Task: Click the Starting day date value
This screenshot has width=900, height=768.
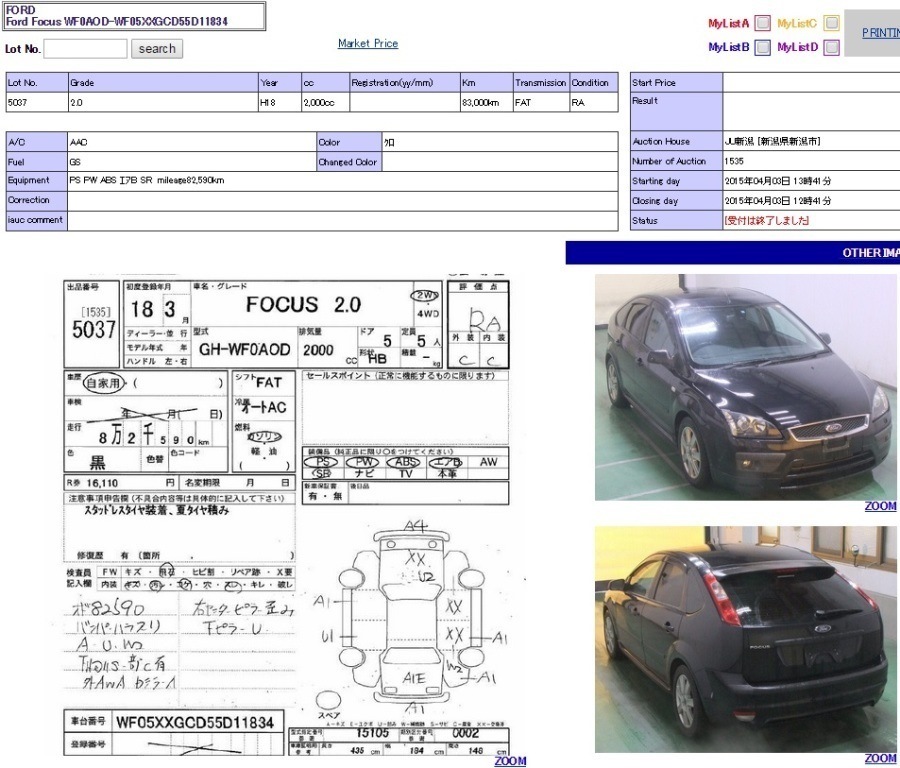Action: [x=777, y=181]
